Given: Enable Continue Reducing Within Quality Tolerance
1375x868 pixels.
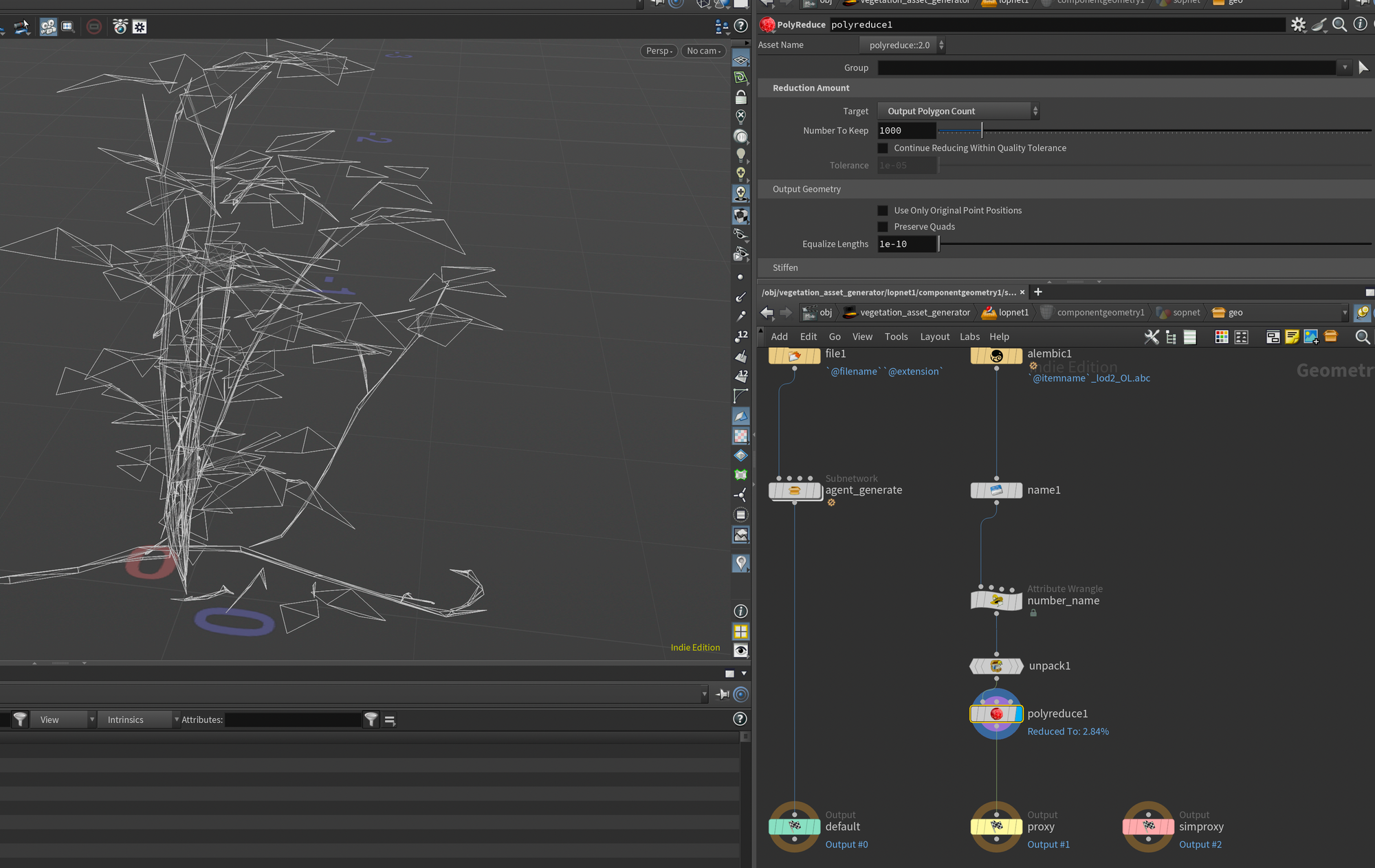Looking at the screenshot, I should click(x=883, y=148).
